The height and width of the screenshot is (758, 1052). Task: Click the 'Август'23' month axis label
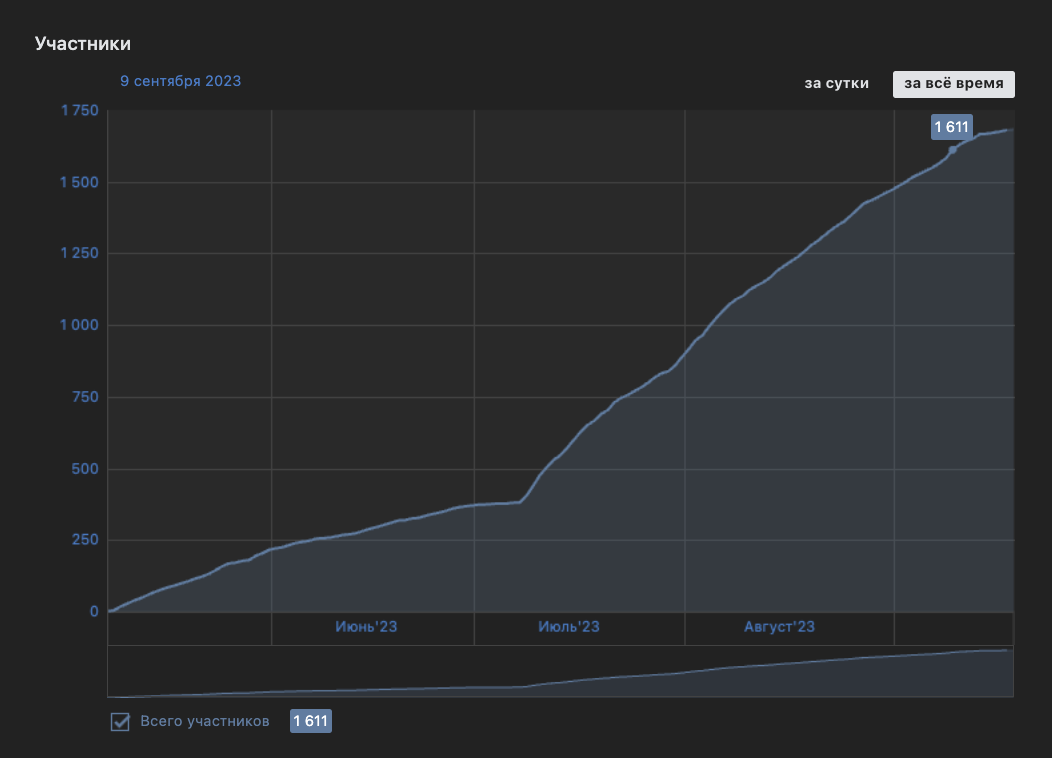779,627
